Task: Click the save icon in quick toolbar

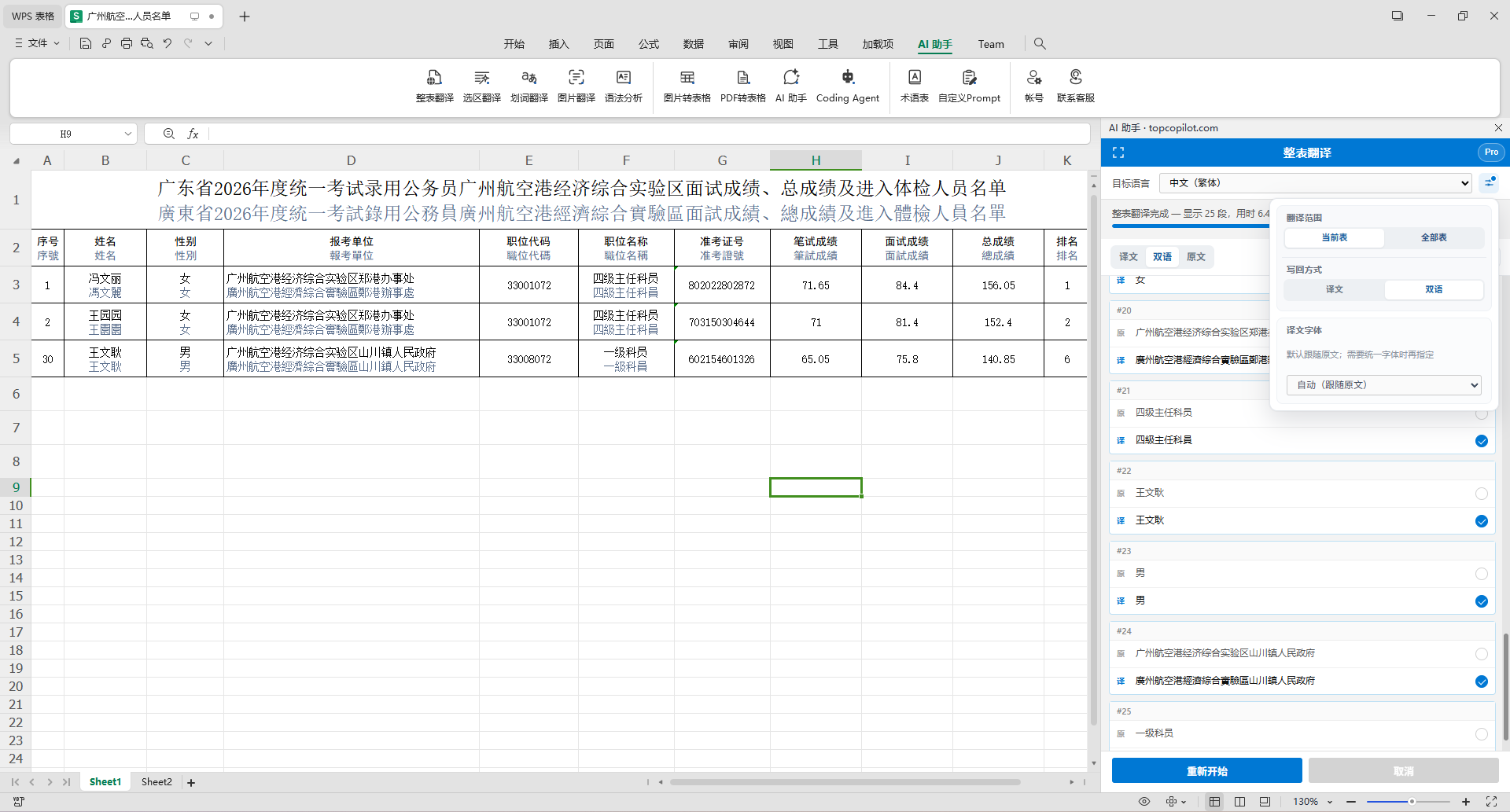Action: pyautogui.click(x=86, y=43)
